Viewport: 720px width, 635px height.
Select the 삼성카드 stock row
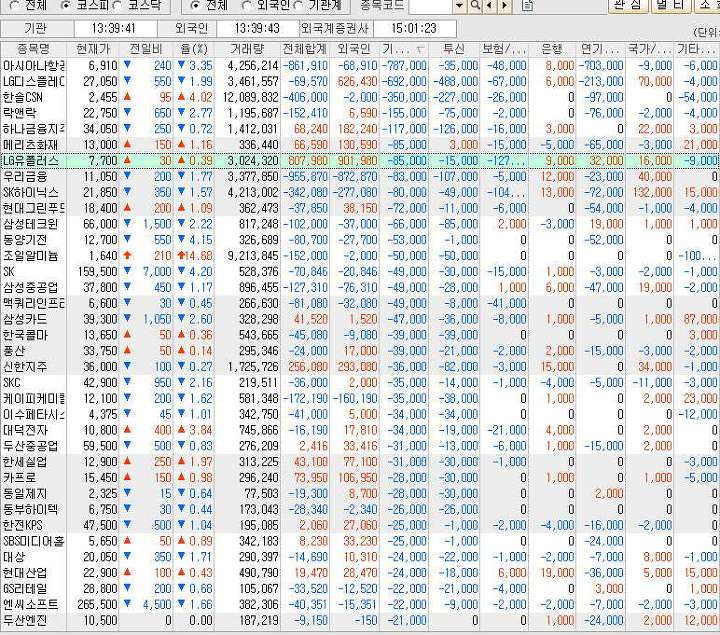[360, 320]
